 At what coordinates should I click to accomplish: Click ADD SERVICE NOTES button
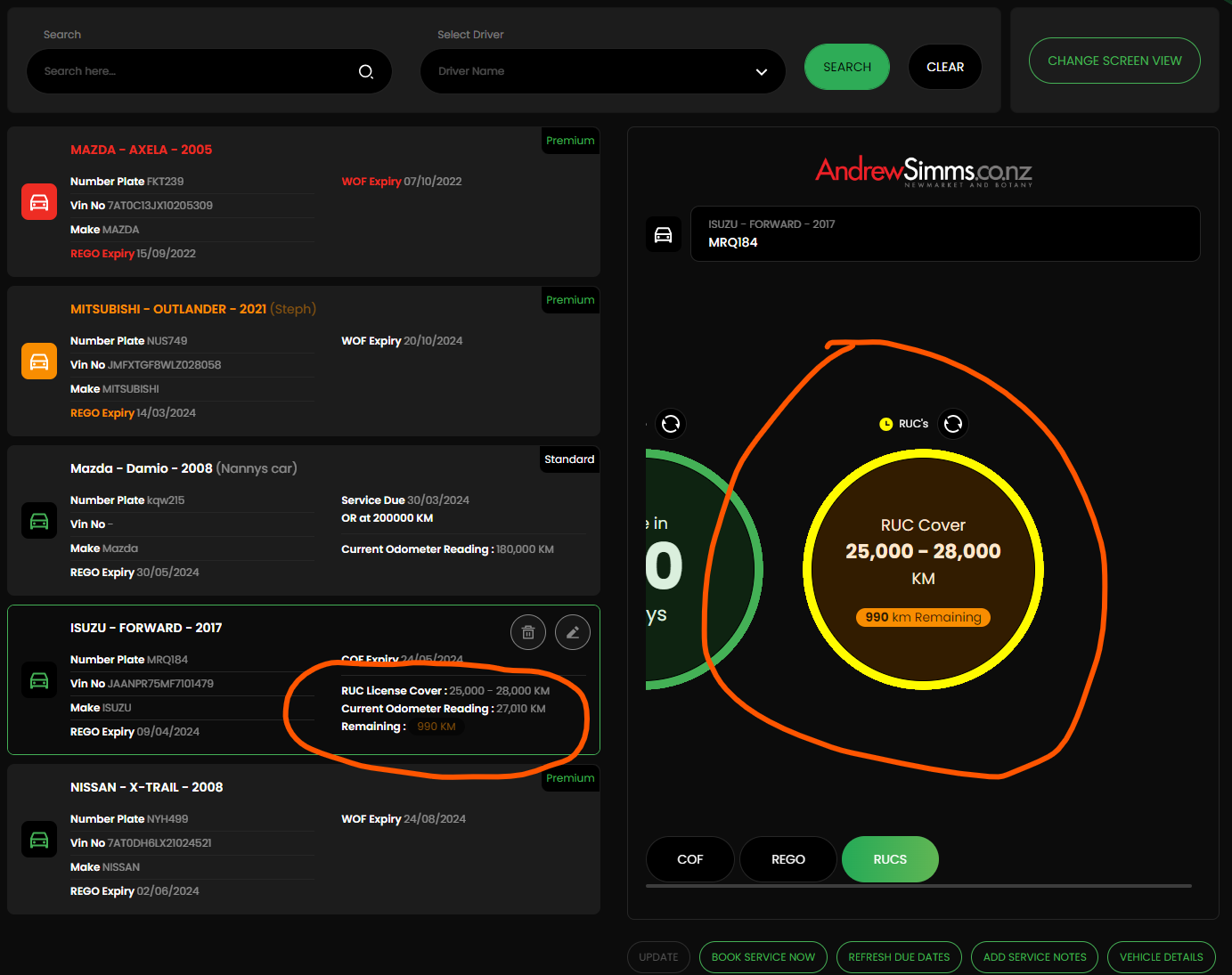coord(1034,957)
